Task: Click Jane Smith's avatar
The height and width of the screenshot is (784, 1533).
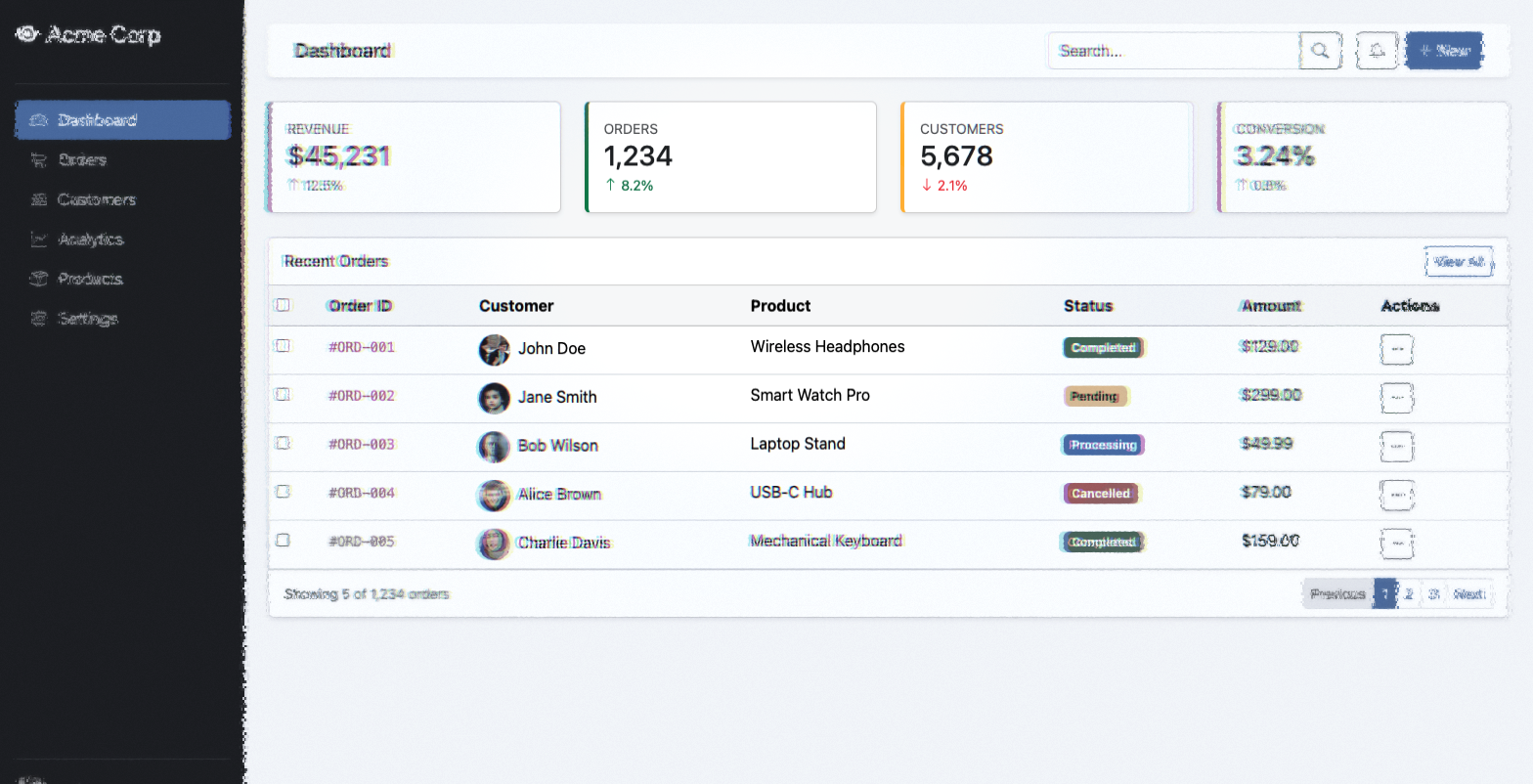Action: [x=495, y=398]
